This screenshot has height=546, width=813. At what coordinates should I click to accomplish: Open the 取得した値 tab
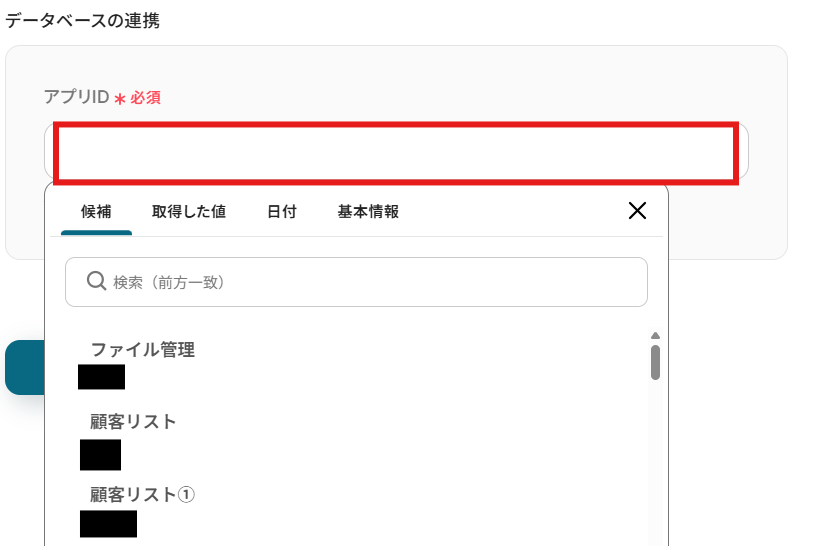pos(189,212)
